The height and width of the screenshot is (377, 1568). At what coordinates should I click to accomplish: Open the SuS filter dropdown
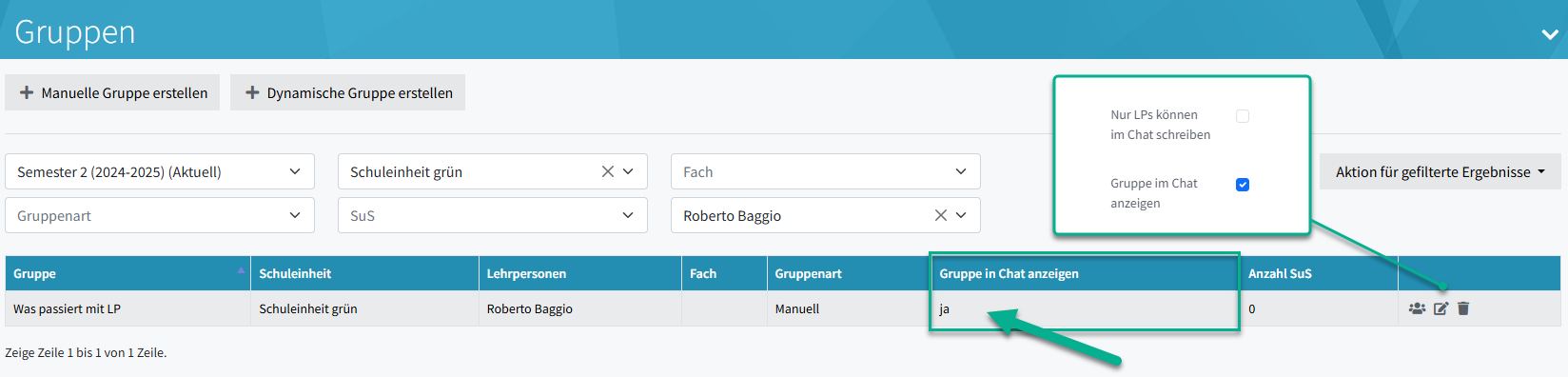493,215
